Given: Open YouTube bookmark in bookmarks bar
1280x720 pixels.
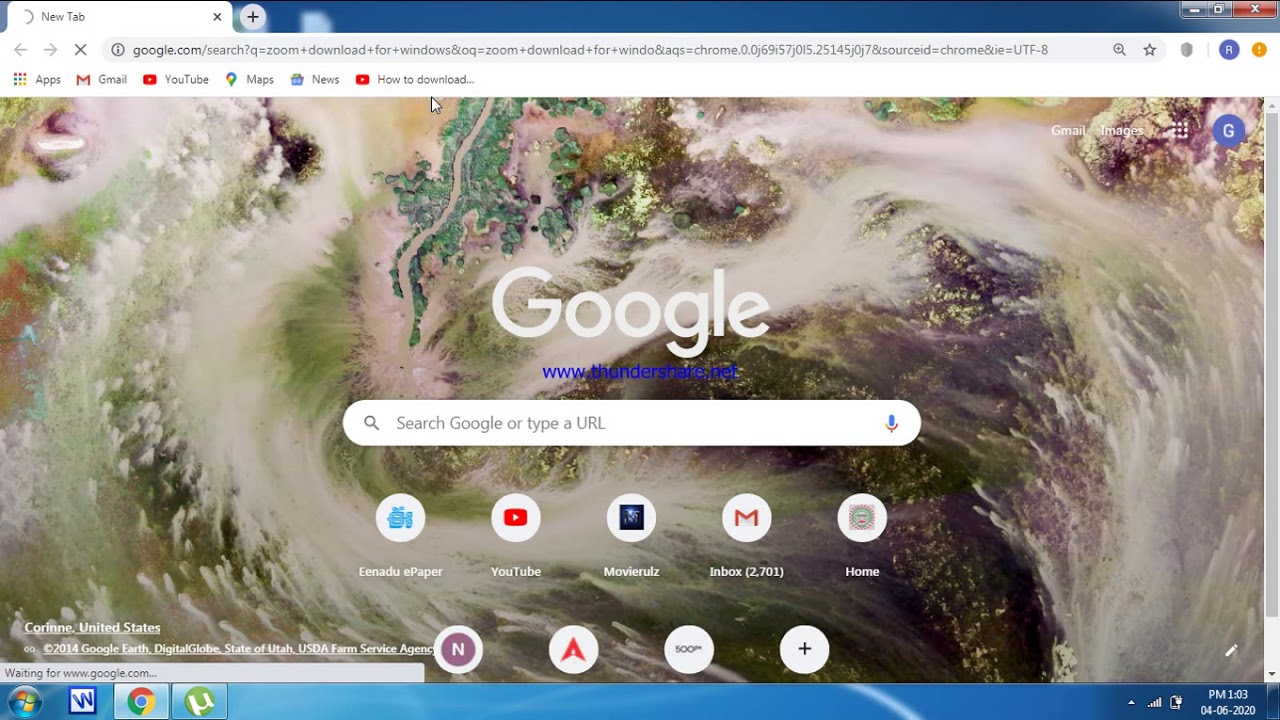Looking at the screenshot, I should (176, 79).
